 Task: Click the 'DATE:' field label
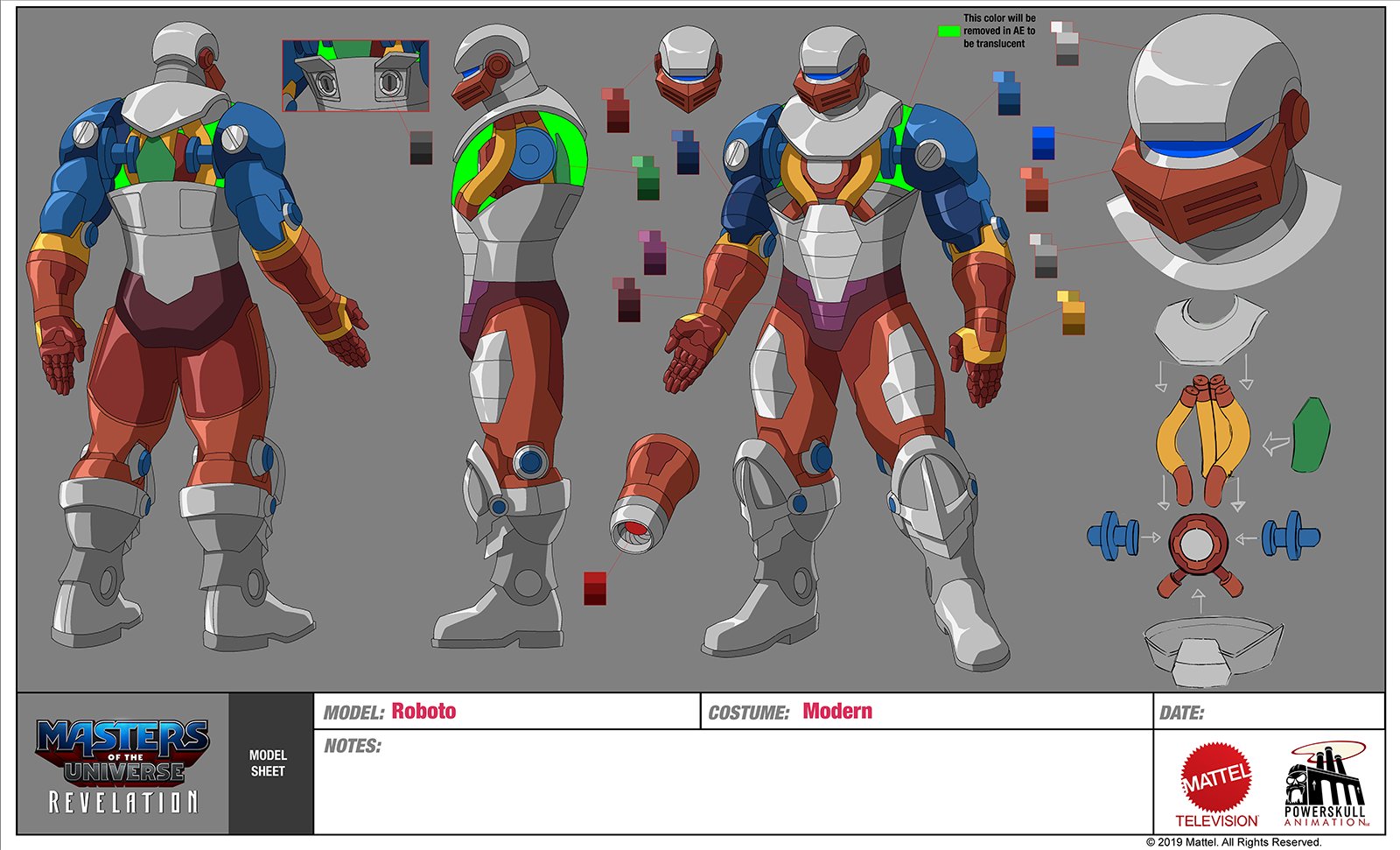(1181, 713)
